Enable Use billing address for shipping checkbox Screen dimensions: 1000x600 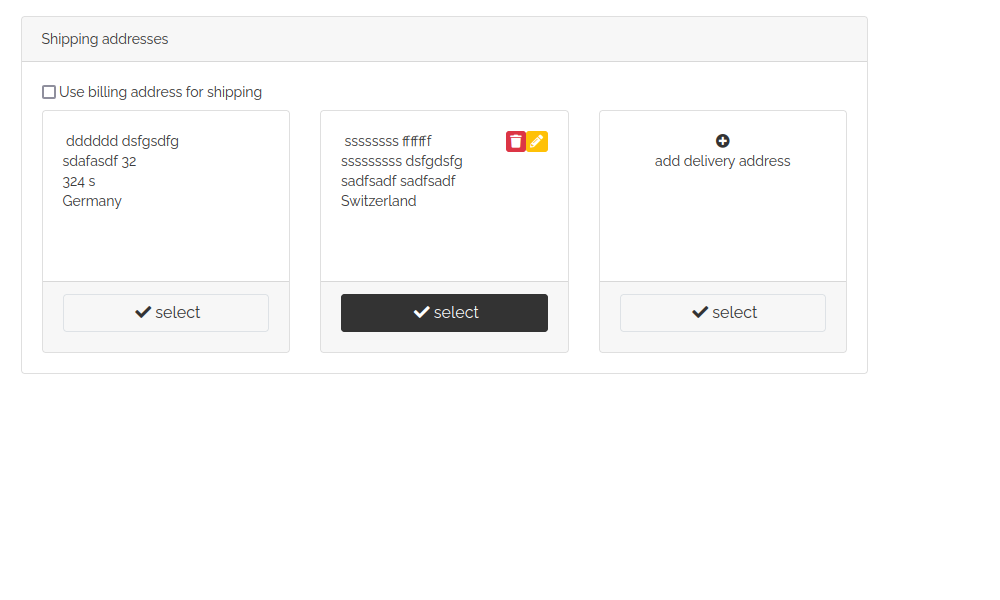point(49,92)
